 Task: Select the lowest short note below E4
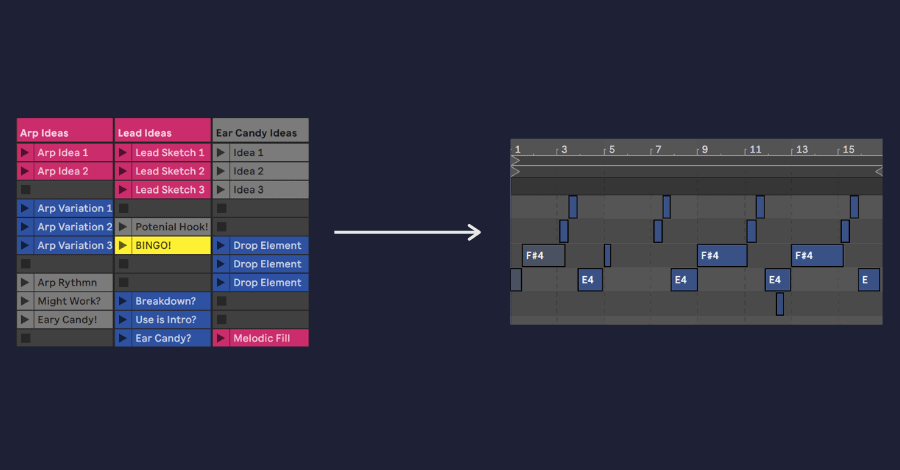780,304
